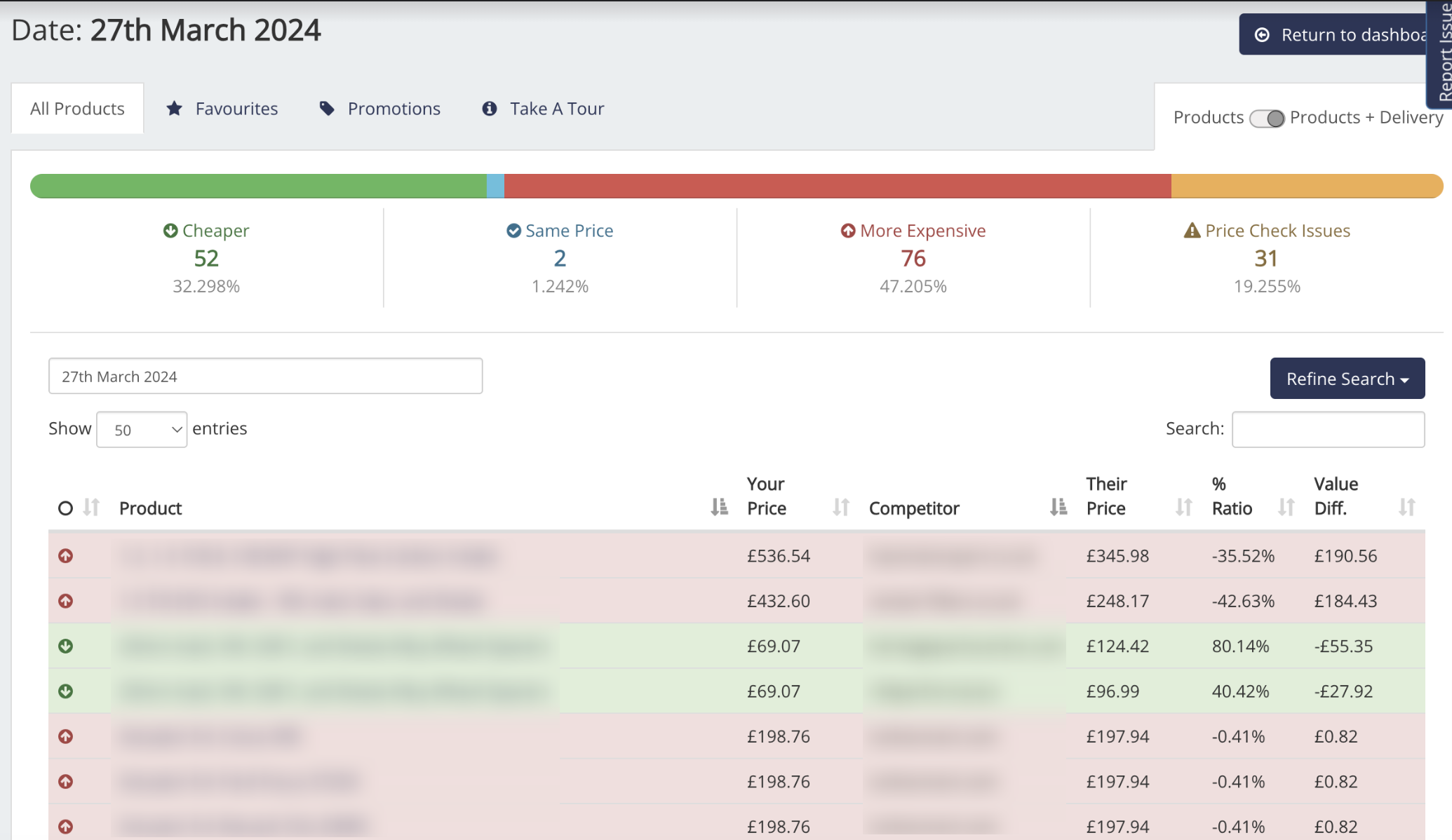
Task: Click the select-all circle in table header
Action: pyautogui.click(x=65, y=508)
